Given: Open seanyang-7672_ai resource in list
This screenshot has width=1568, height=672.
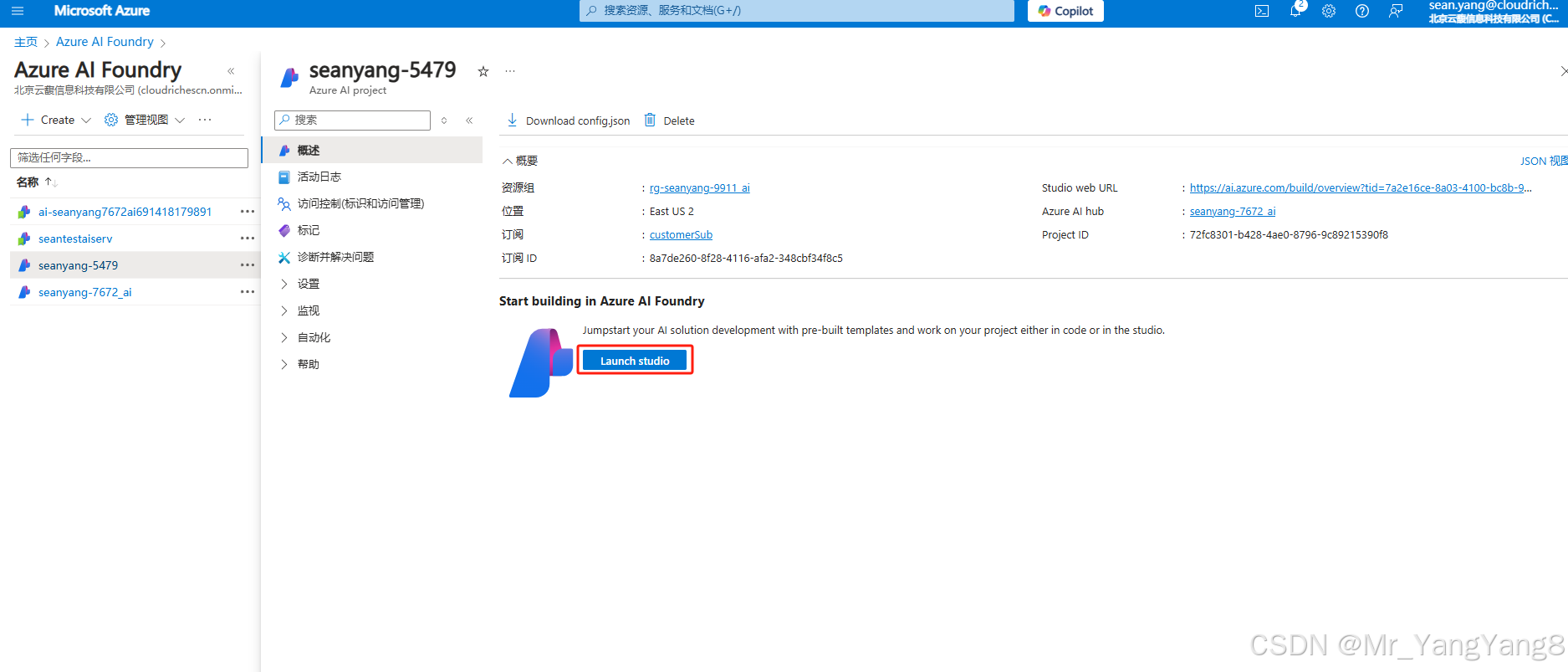Looking at the screenshot, I should [x=84, y=292].
